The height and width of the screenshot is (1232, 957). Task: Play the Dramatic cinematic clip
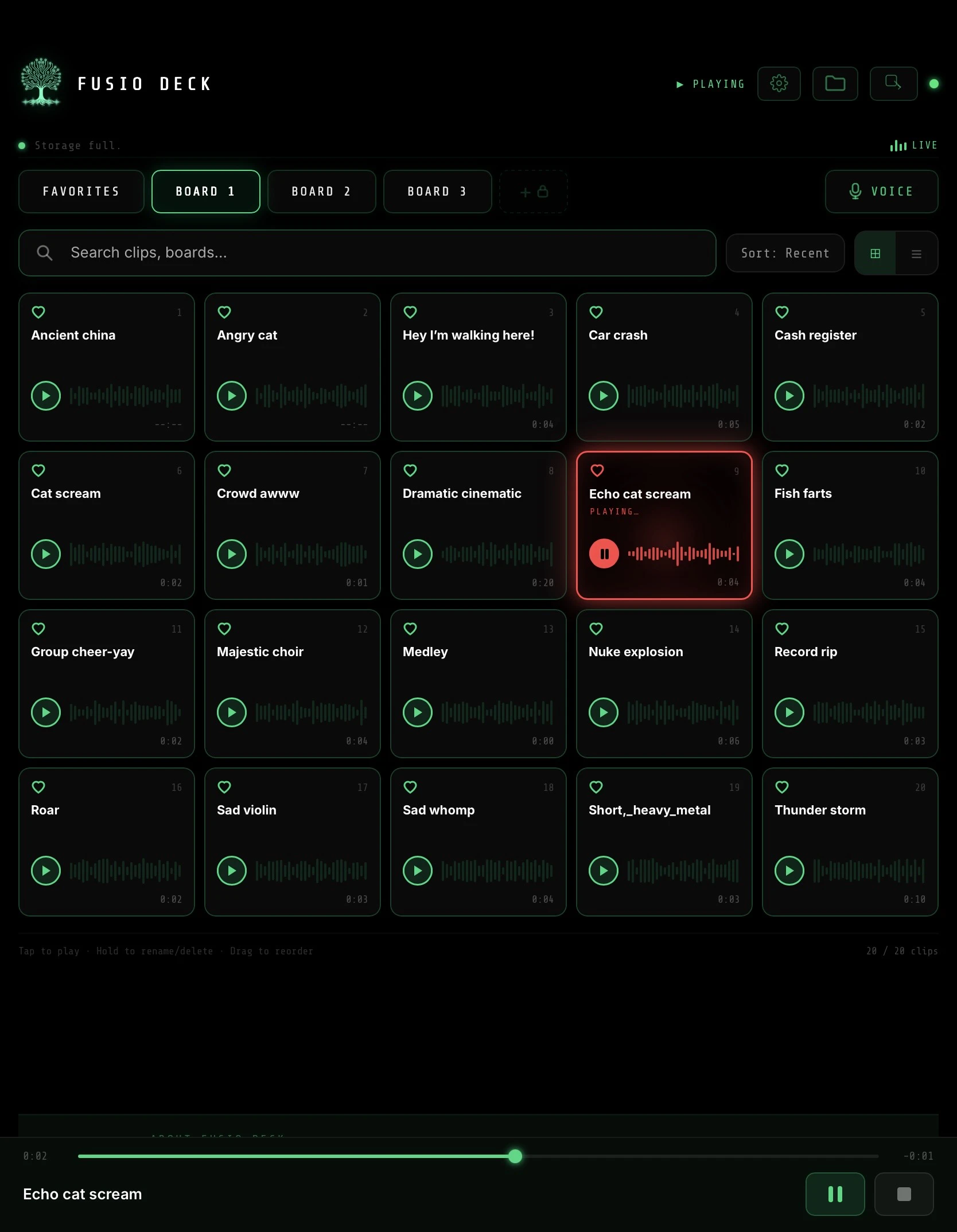(418, 554)
